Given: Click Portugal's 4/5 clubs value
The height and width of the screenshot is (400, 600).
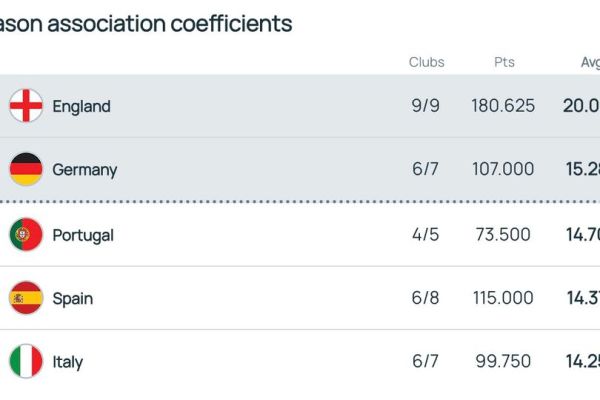Looking at the screenshot, I should (x=426, y=235).
